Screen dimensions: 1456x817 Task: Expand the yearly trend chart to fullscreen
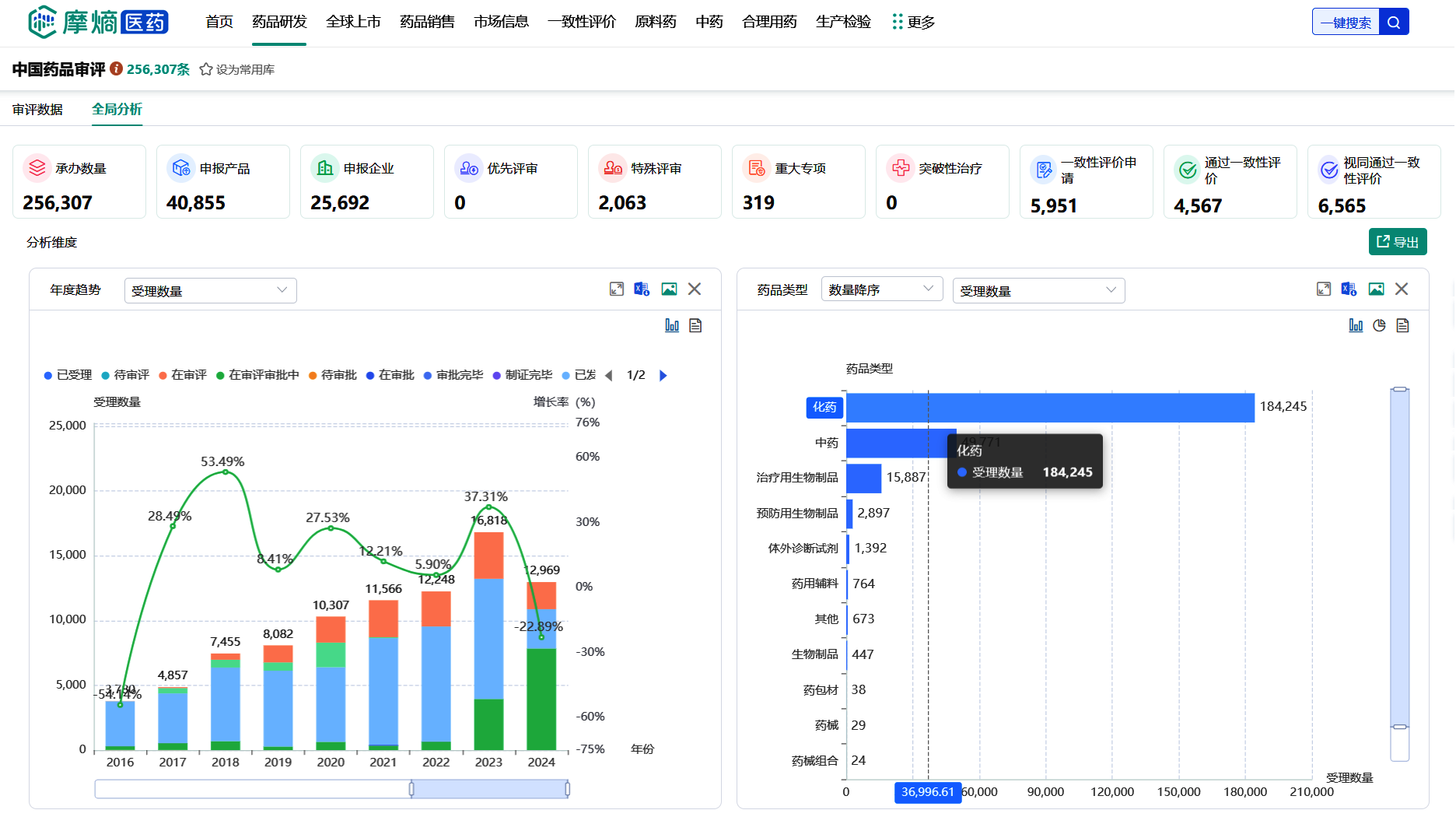click(617, 289)
